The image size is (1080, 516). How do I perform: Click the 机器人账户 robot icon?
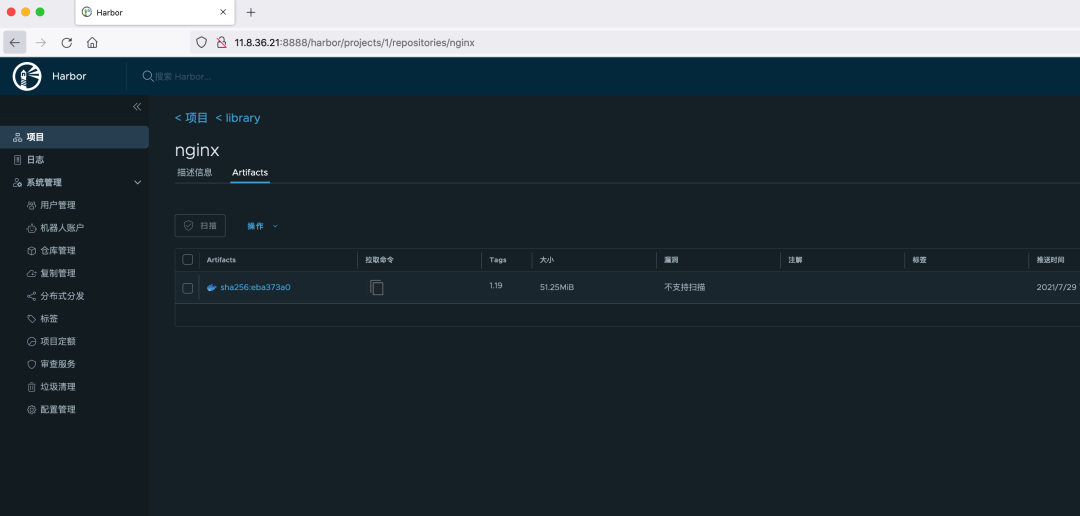tap(31, 228)
